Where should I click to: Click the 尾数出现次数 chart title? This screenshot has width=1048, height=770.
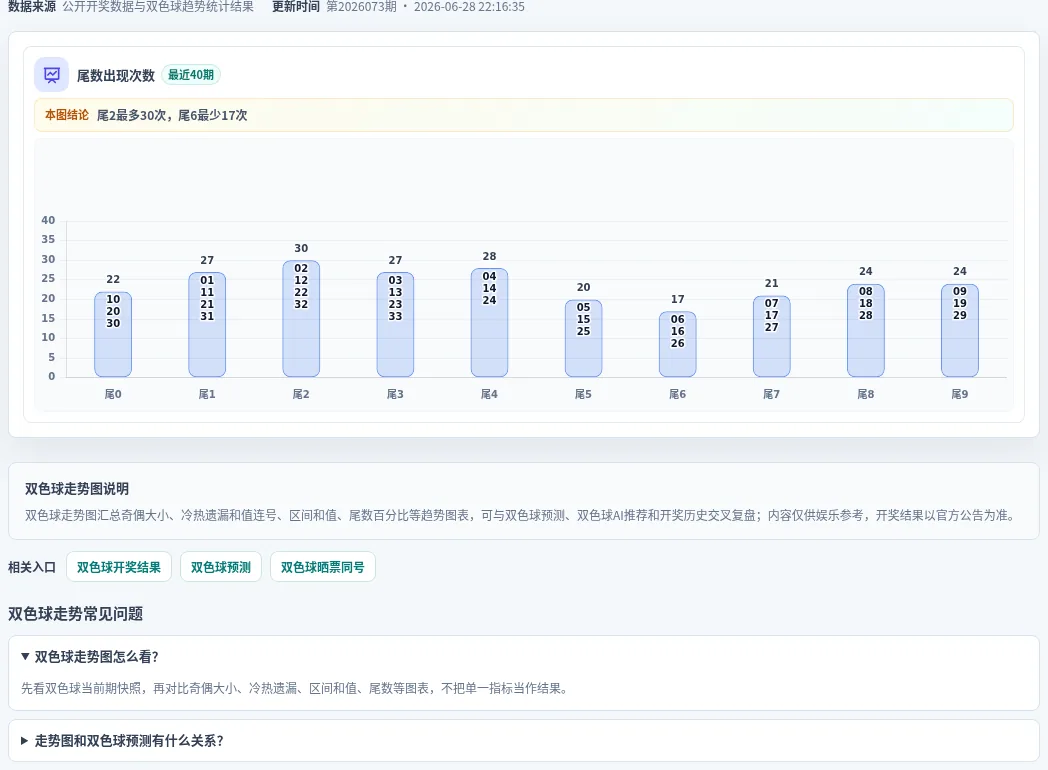tap(116, 76)
